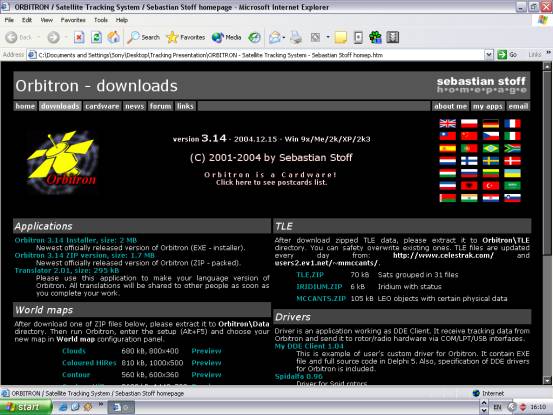Viewport: 553px width, 415px height.
Task: Open the my apps page tab
Action: [x=487, y=106]
